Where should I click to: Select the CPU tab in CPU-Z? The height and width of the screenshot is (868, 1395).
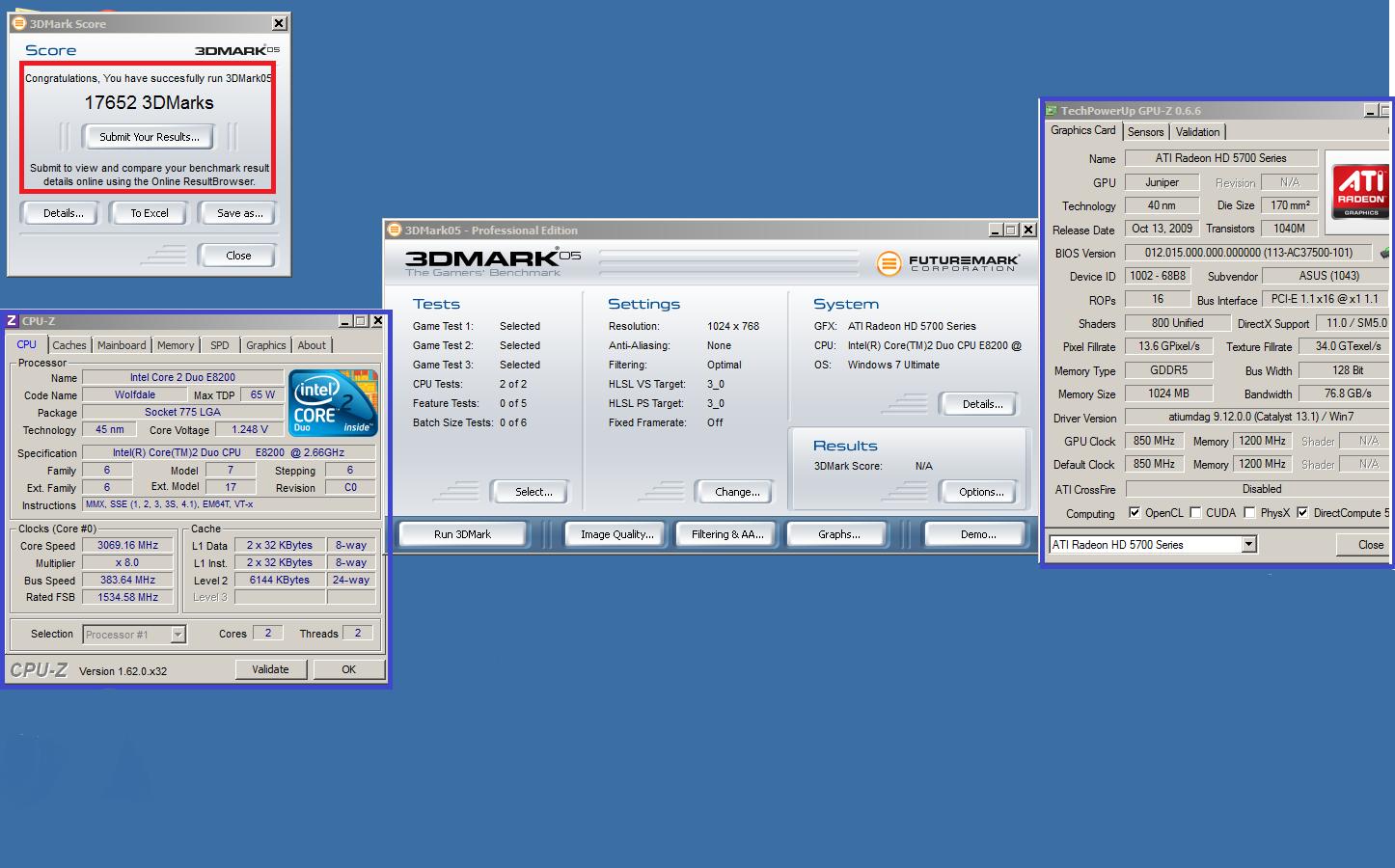27,344
